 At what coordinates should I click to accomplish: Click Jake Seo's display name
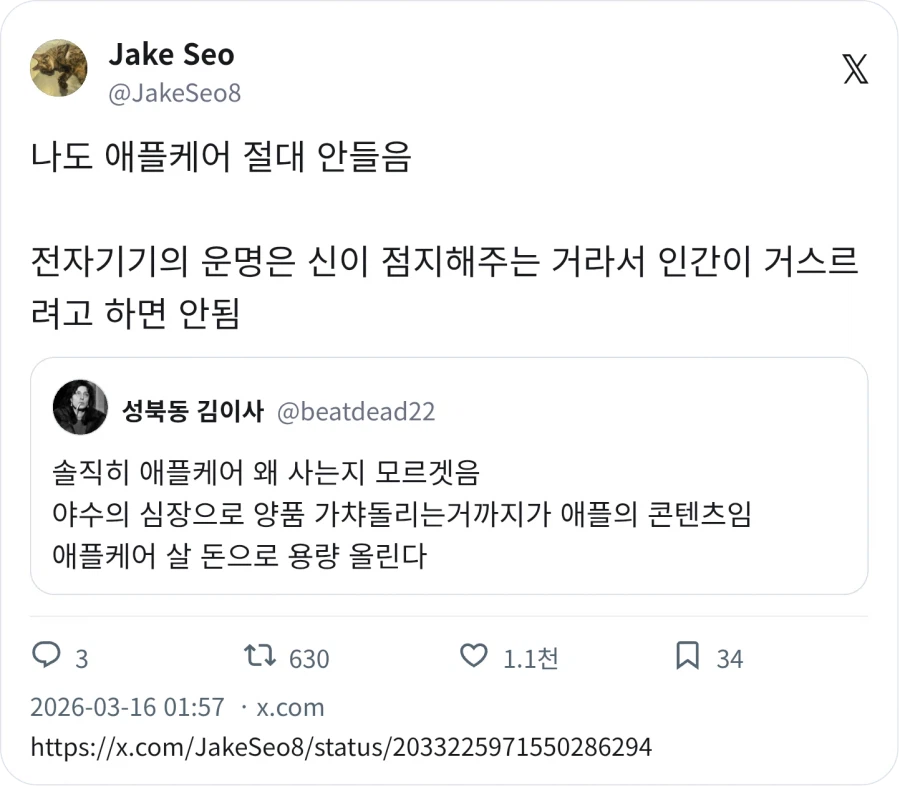coord(170,56)
